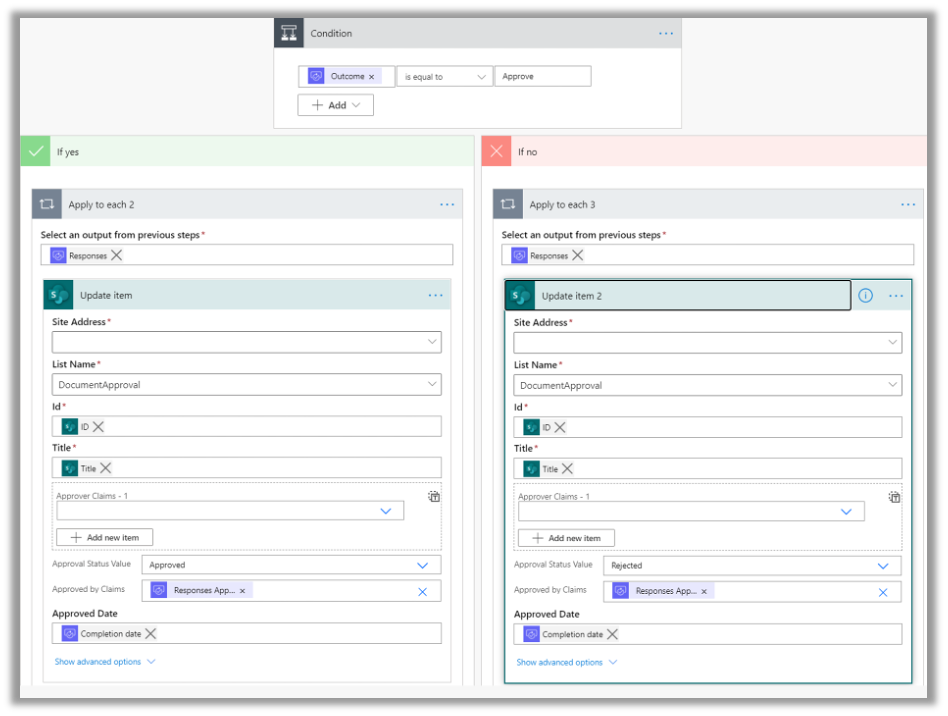
Task: Click the Title field in Update item 2
Action: 708,469
